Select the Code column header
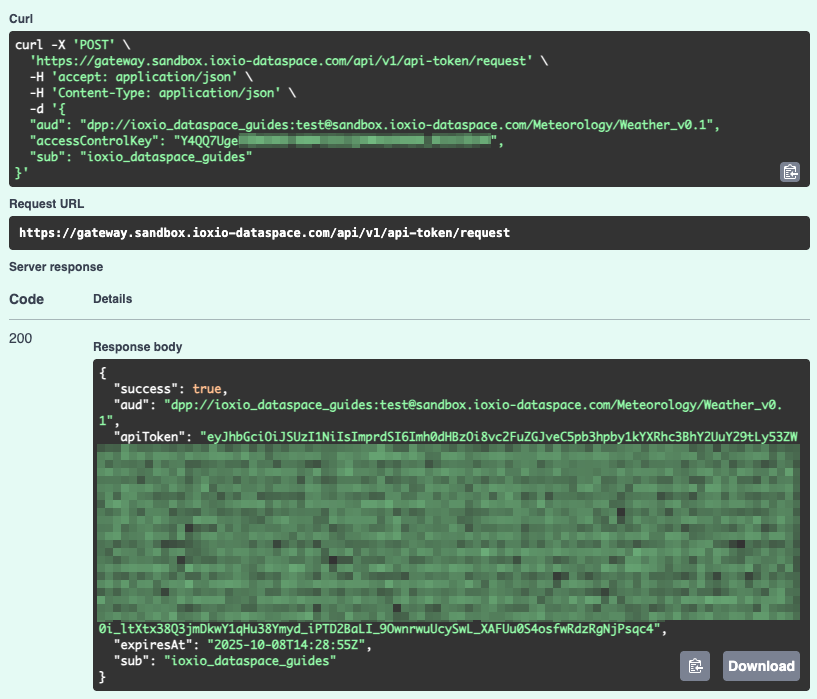Viewport: 817px width, 699px height. tap(26, 299)
